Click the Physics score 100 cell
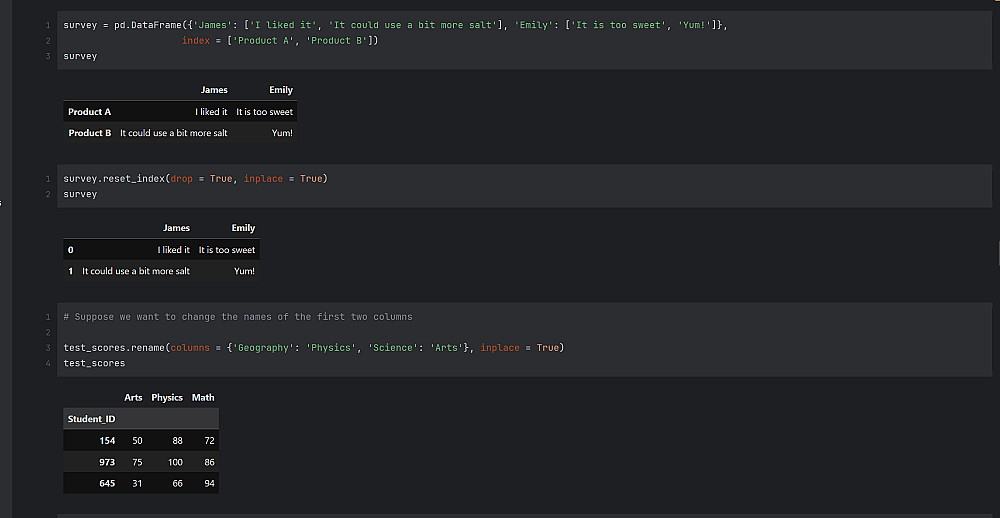1000x518 pixels. coord(175,462)
